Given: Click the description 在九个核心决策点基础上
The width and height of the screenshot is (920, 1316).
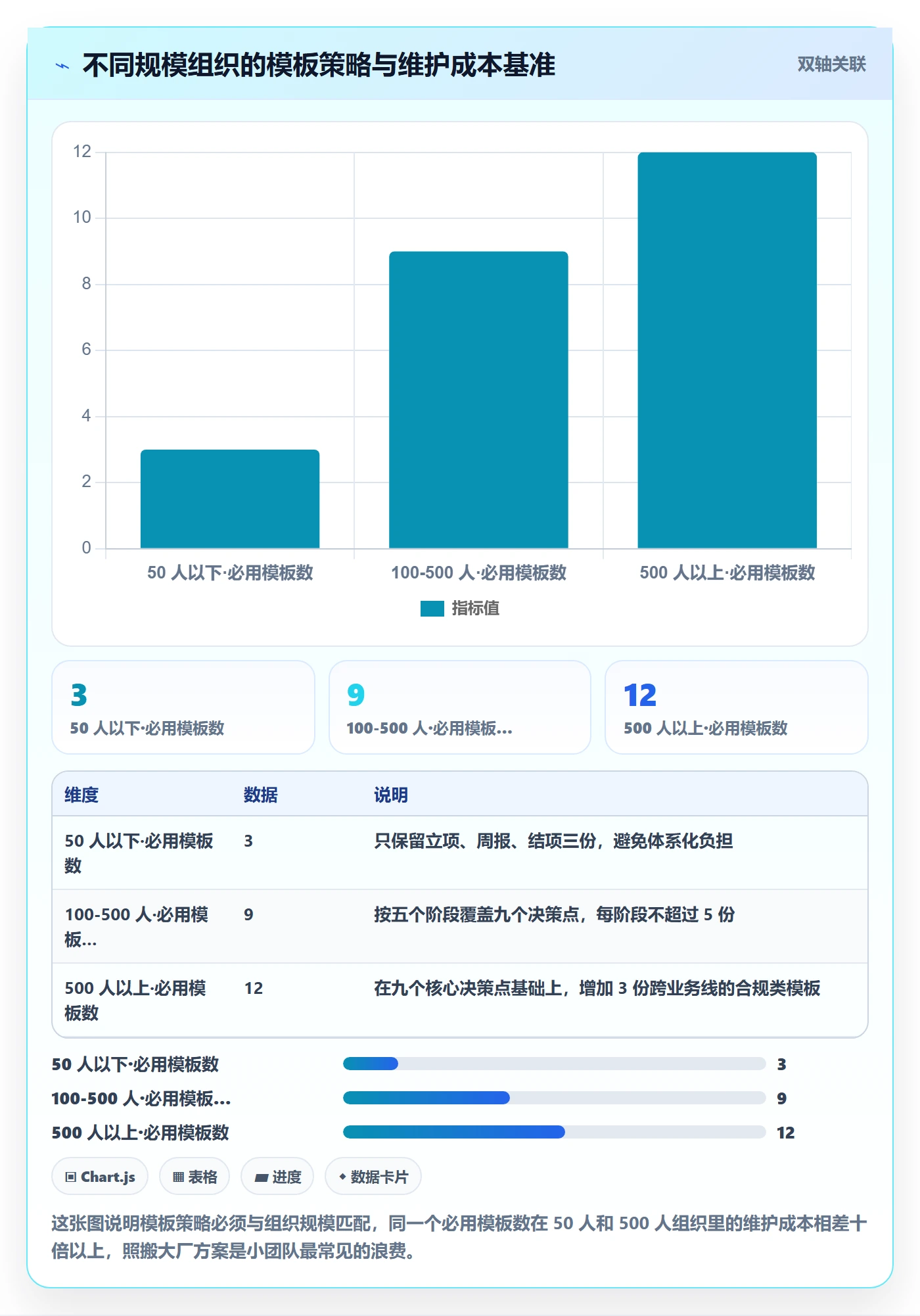Looking at the screenshot, I should pos(597,988).
